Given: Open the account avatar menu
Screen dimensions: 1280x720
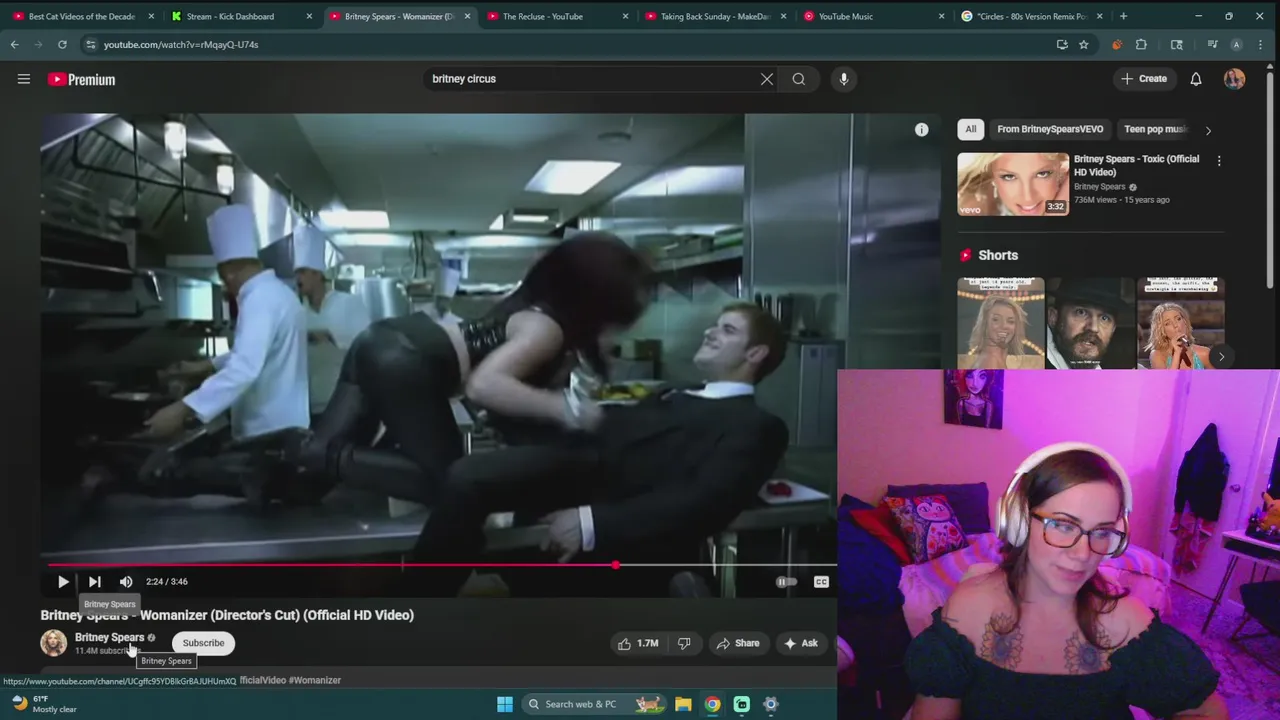Looking at the screenshot, I should [x=1234, y=79].
